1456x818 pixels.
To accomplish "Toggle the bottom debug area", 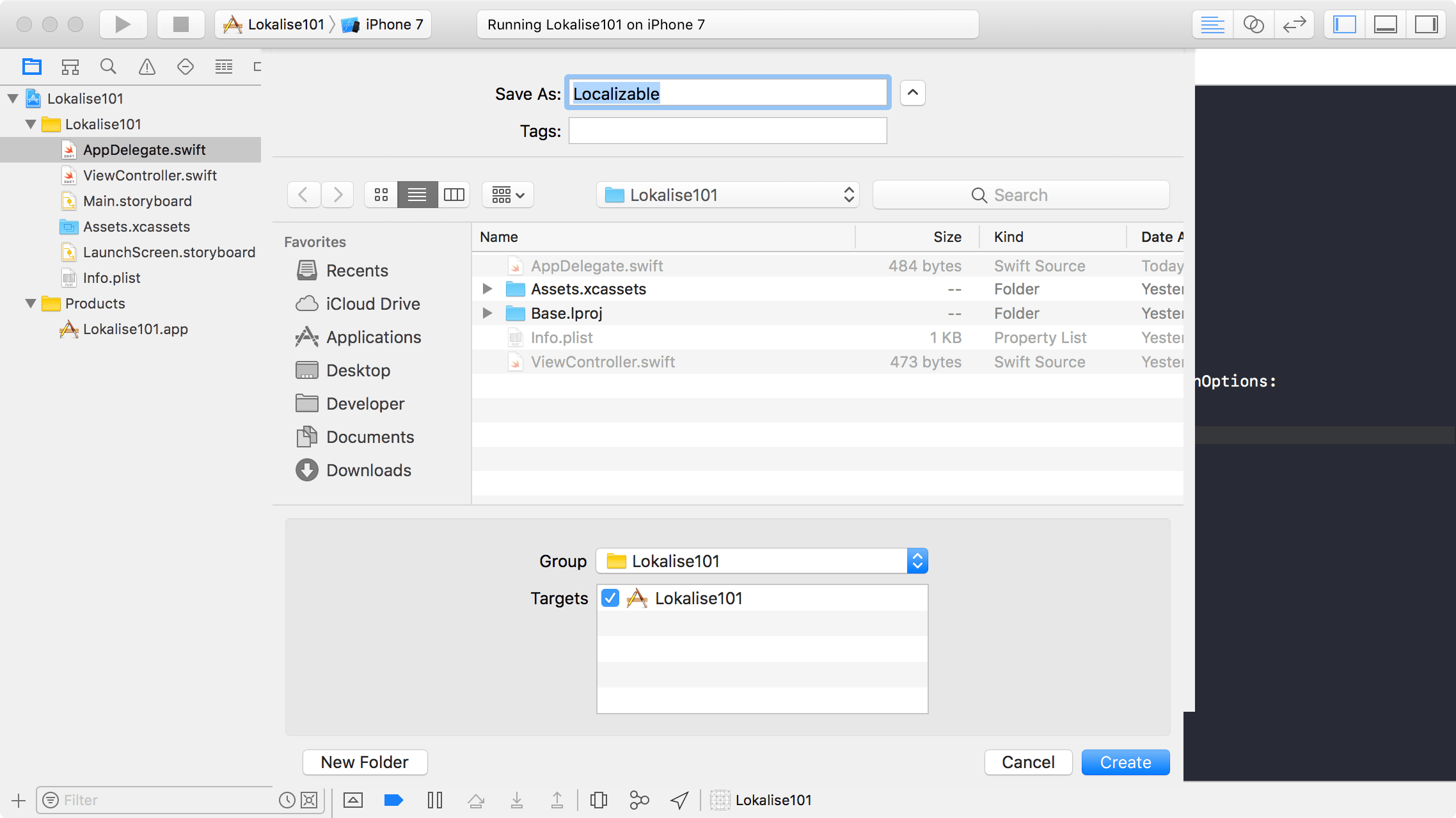I will 1386,24.
